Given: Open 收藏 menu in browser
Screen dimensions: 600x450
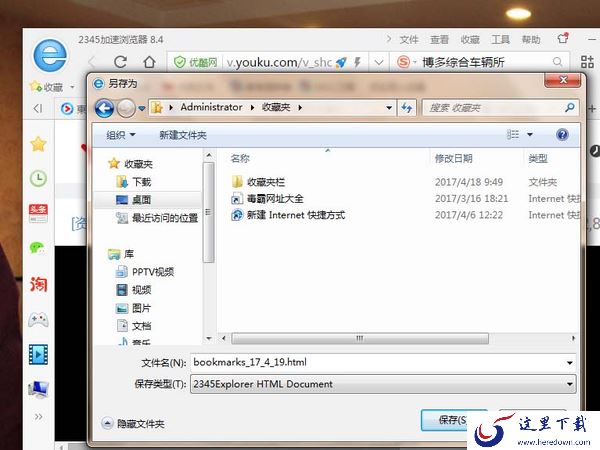Looking at the screenshot, I should coord(470,40).
